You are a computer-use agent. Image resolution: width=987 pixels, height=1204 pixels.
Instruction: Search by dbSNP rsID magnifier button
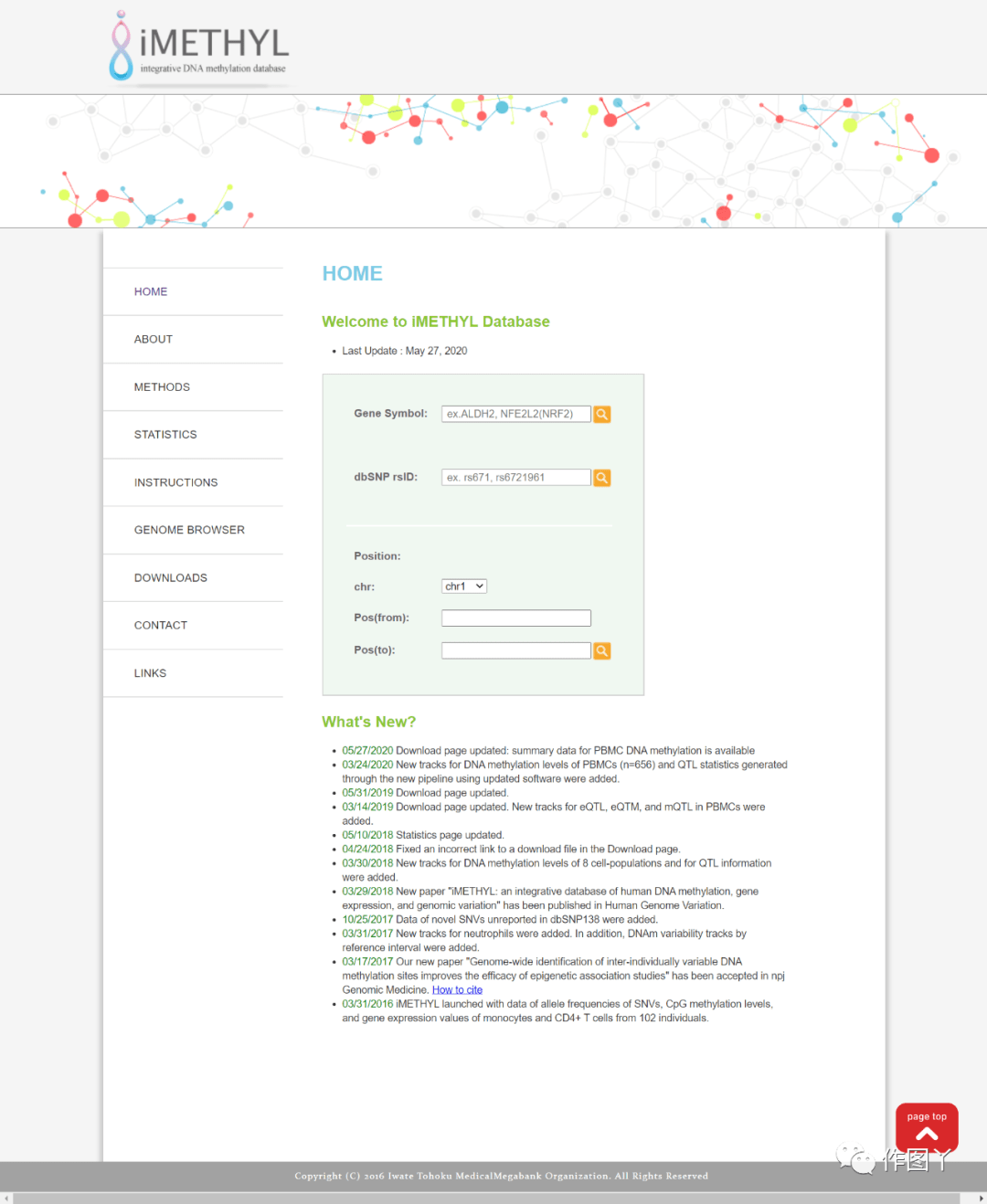(x=602, y=478)
